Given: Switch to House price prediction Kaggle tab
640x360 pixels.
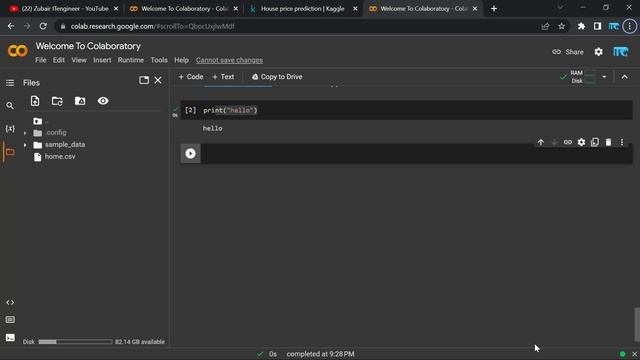Looking at the screenshot, I should pyautogui.click(x=304, y=9).
